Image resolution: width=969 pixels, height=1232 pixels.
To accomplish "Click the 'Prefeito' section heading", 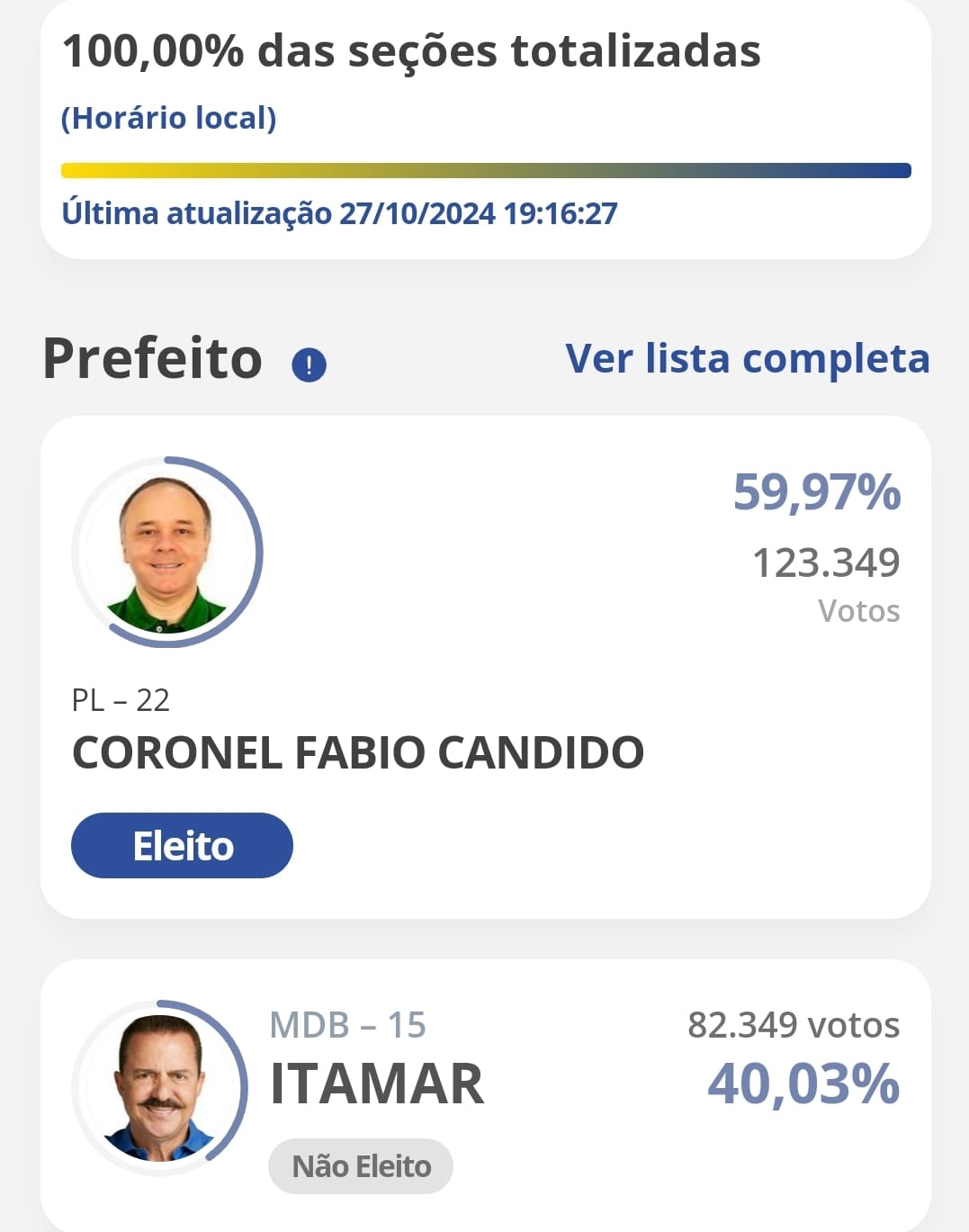I will coord(153,358).
